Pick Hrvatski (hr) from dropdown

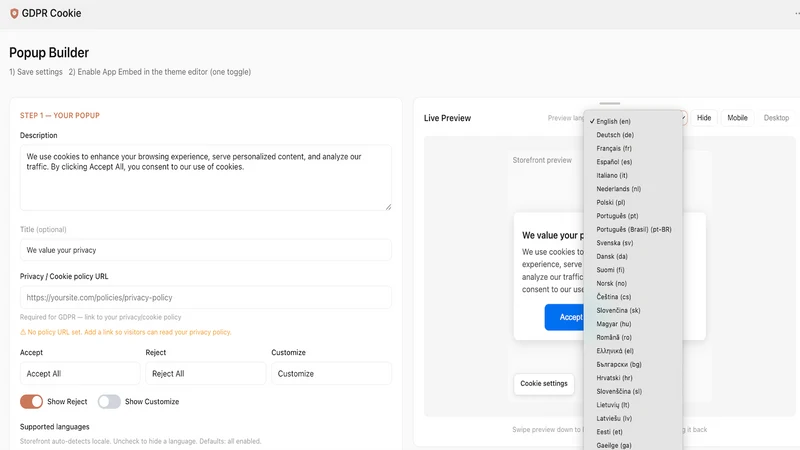(x=633, y=378)
